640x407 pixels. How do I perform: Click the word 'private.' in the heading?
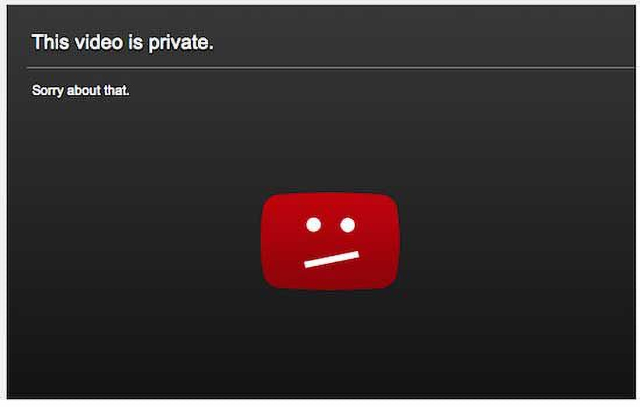(x=180, y=43)
